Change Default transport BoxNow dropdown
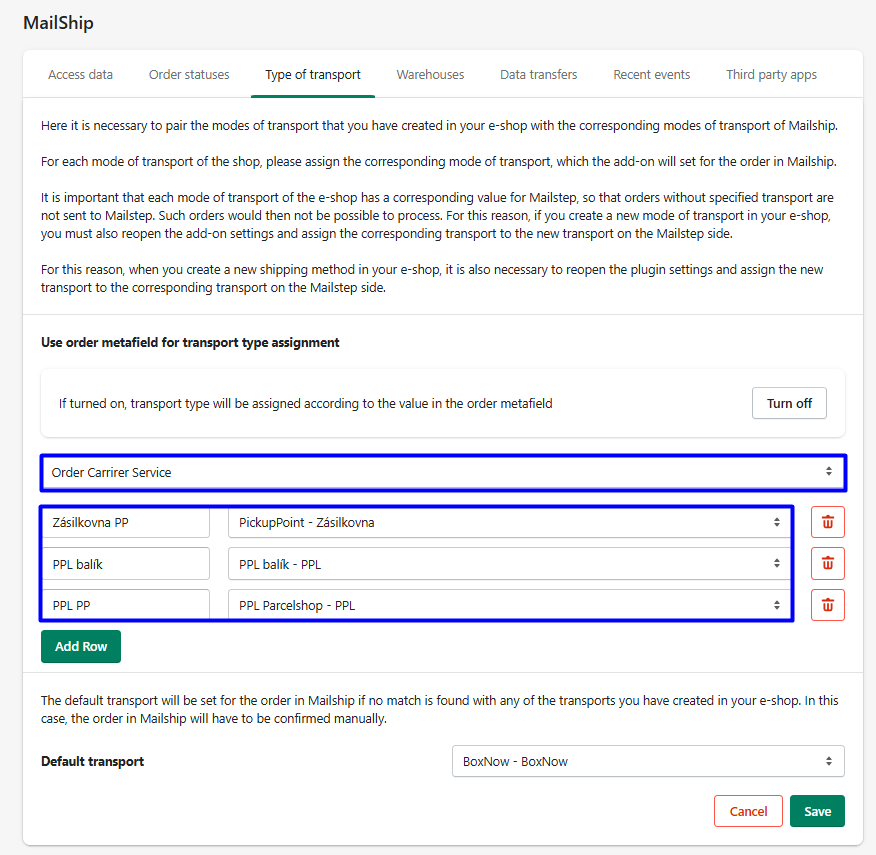Viewport: 876px width, 855px height. pos(648,761)
